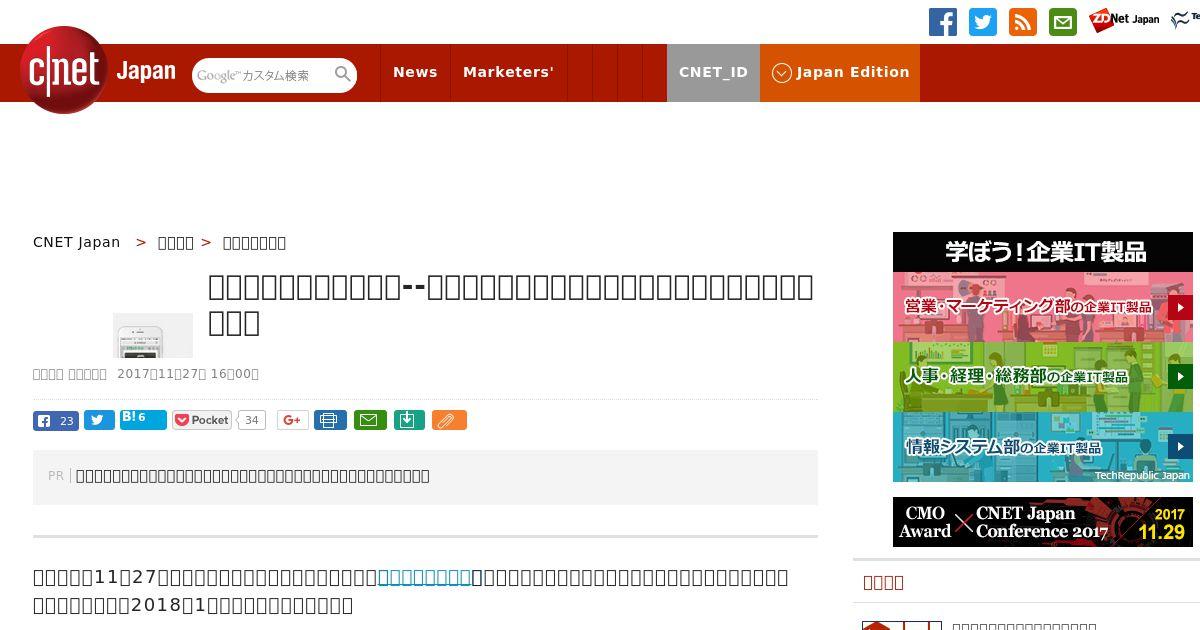Open the green newsletter mail icon
This screenshot has height=630, width=1200.
coord(1063,22)
